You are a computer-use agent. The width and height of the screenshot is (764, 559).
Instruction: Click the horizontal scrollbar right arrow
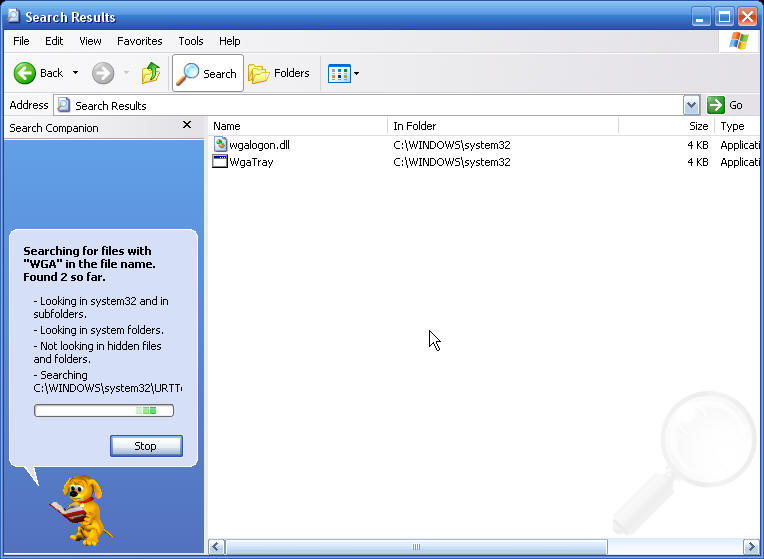(751, 546)
